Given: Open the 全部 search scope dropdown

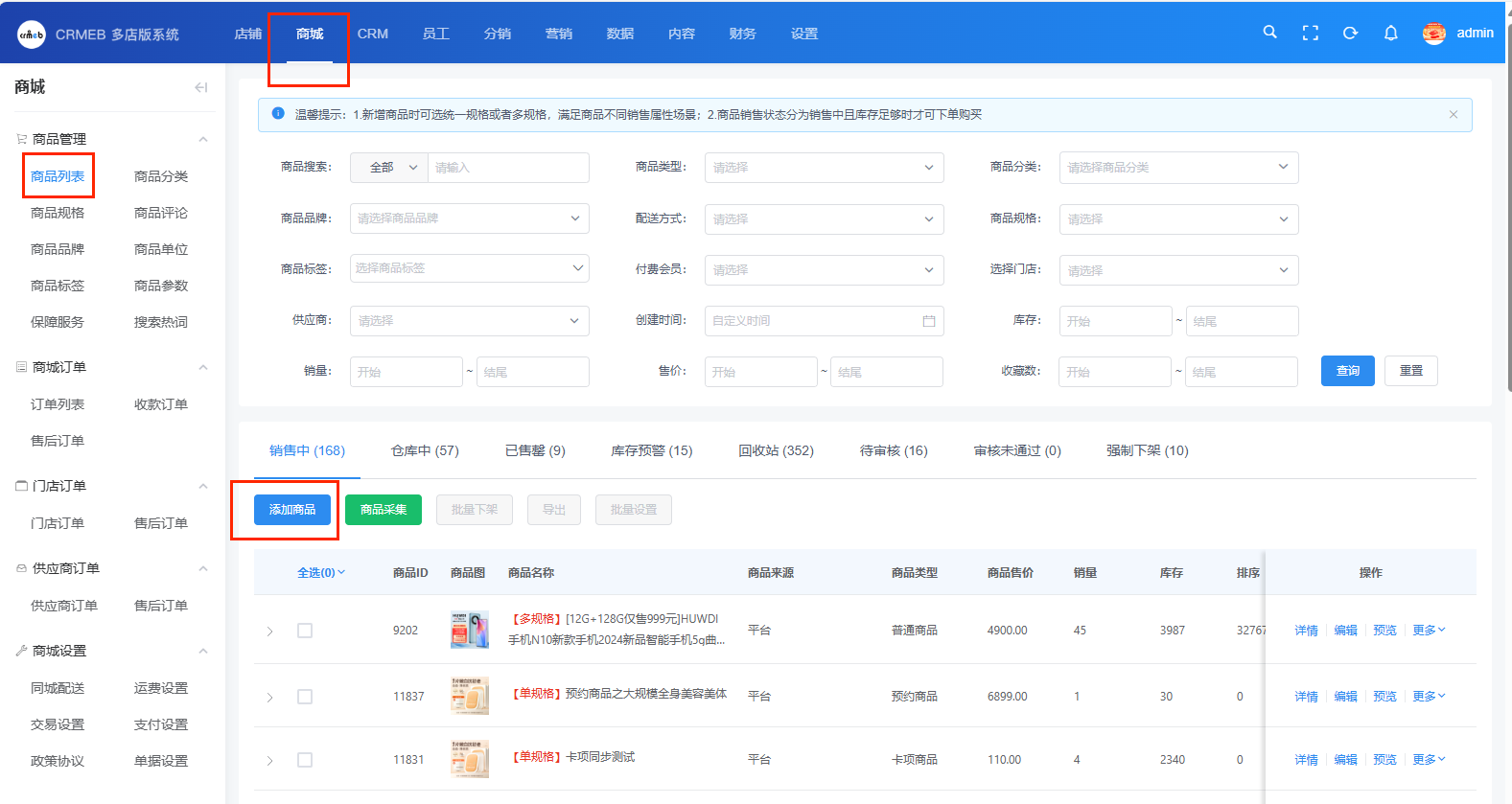Looking at the screenshot, I should [x=389, y=167].
